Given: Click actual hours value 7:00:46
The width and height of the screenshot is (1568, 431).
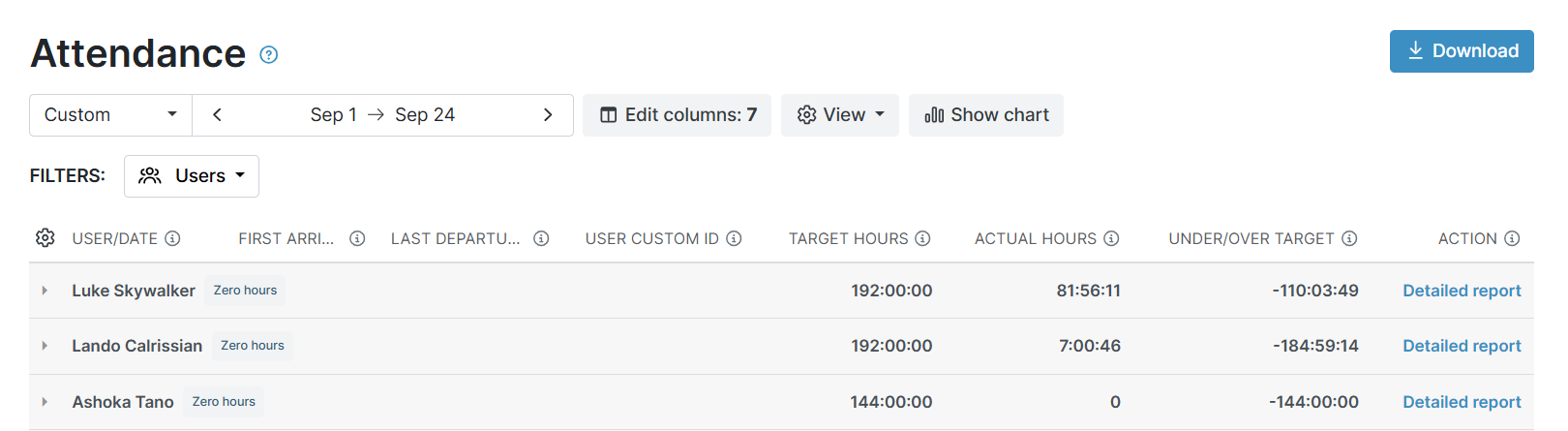Looking at the screenshot, I should (1090, 346).
